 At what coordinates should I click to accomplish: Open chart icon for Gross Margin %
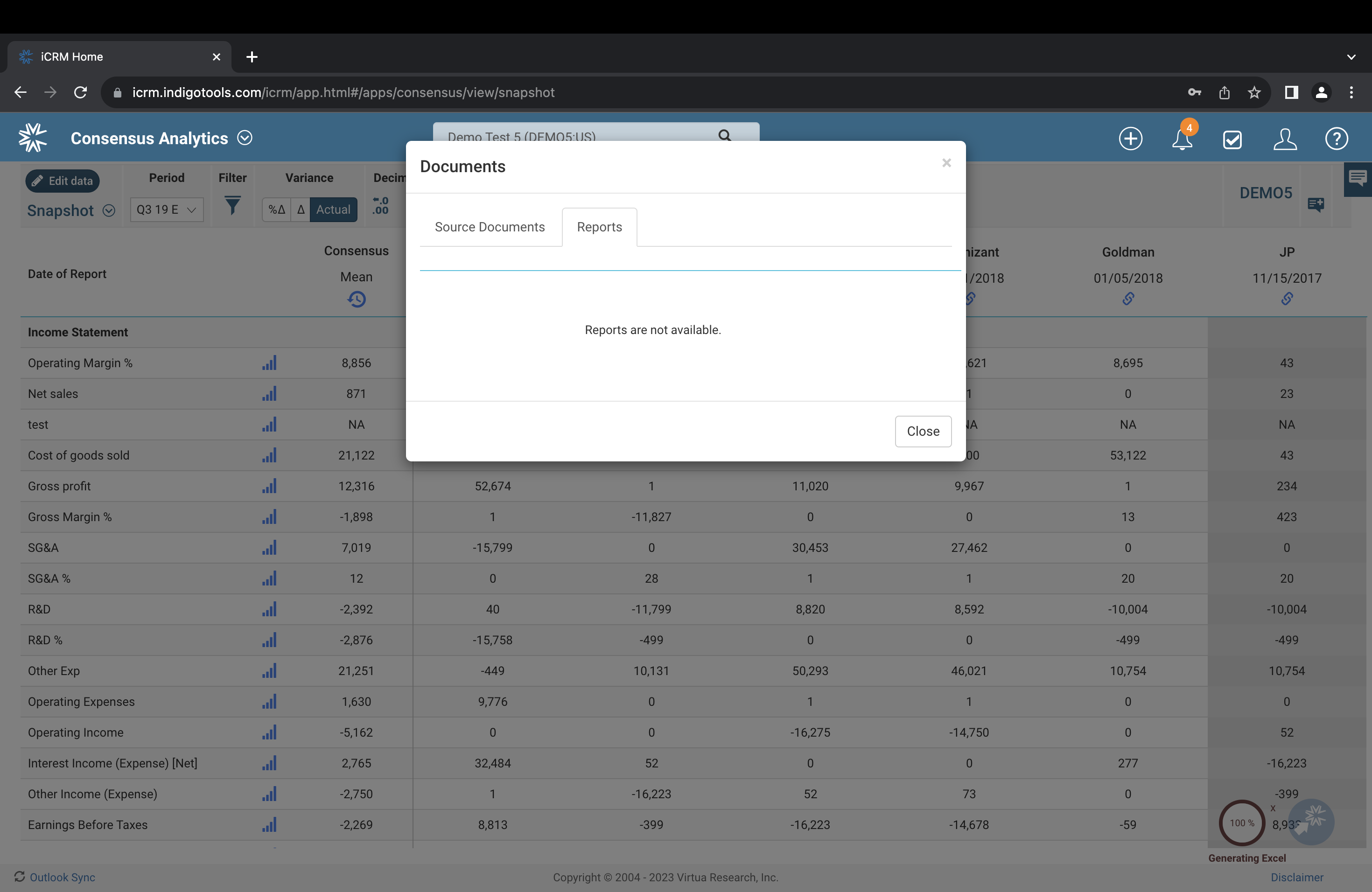(269, 517)
